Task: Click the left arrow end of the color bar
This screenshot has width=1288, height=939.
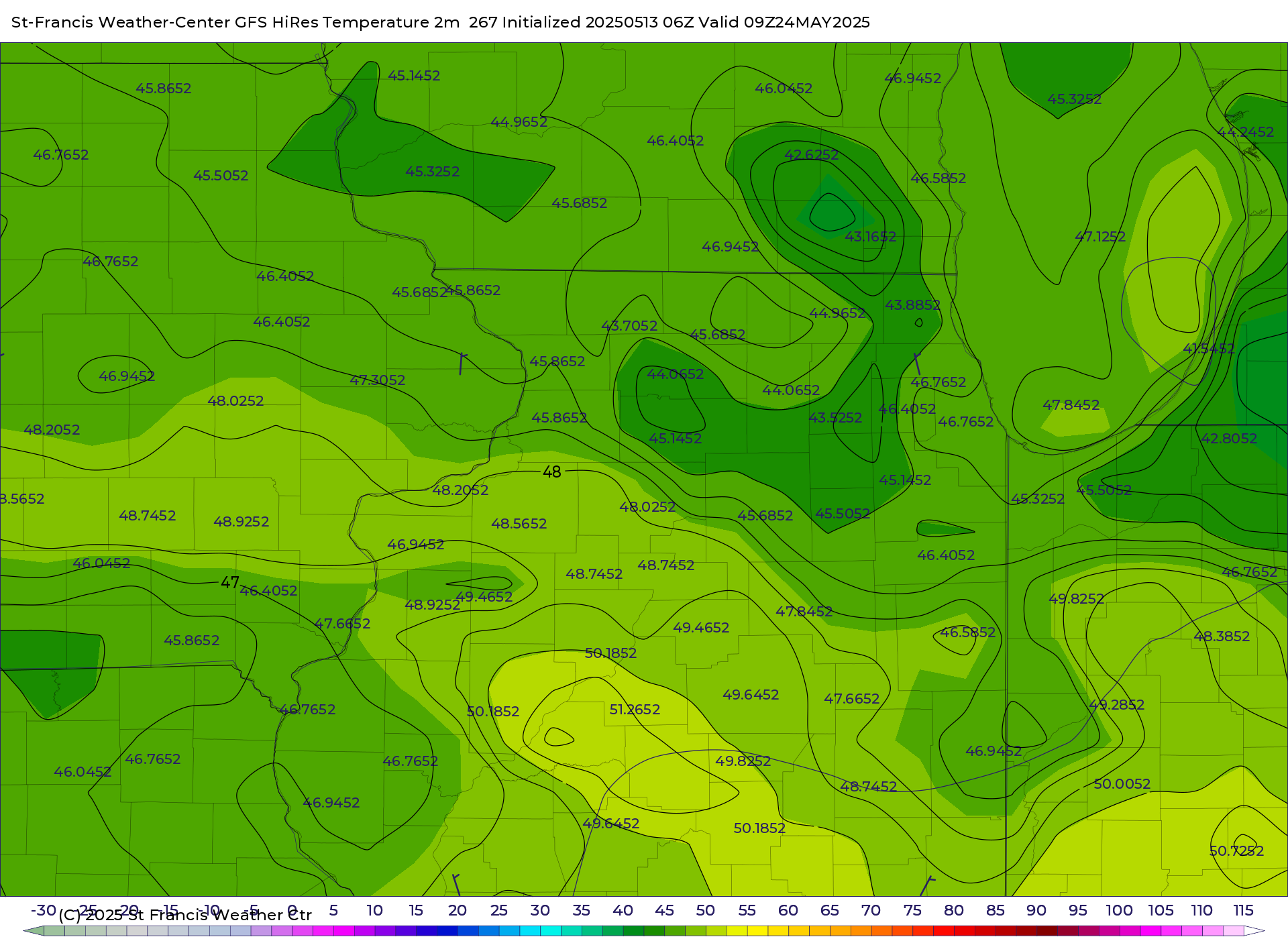Action: [x=34, y=931]
